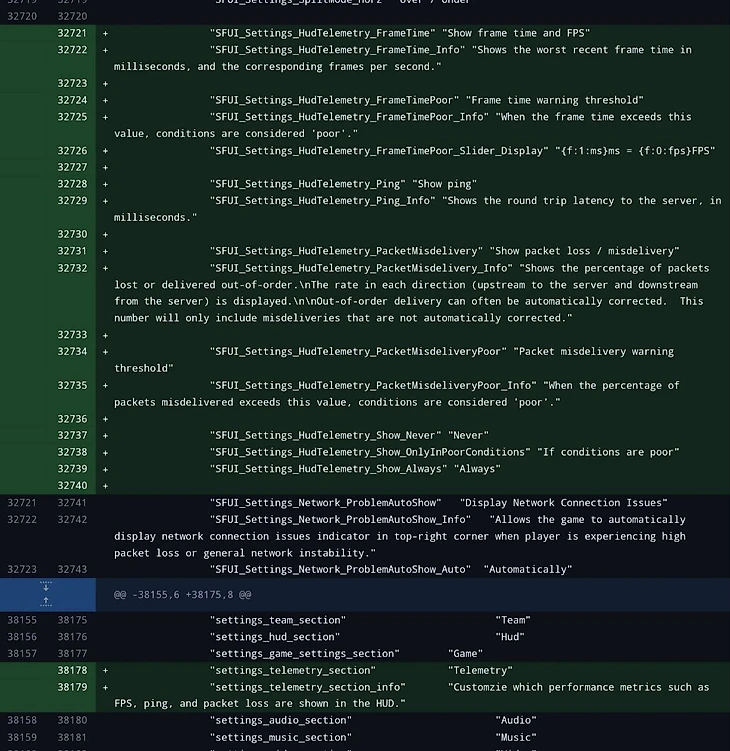The height and width of the screenshot is (751, 730).
Task: Click "Show packet loss / misdelivery" string
Action: click(x=584, y=251)
